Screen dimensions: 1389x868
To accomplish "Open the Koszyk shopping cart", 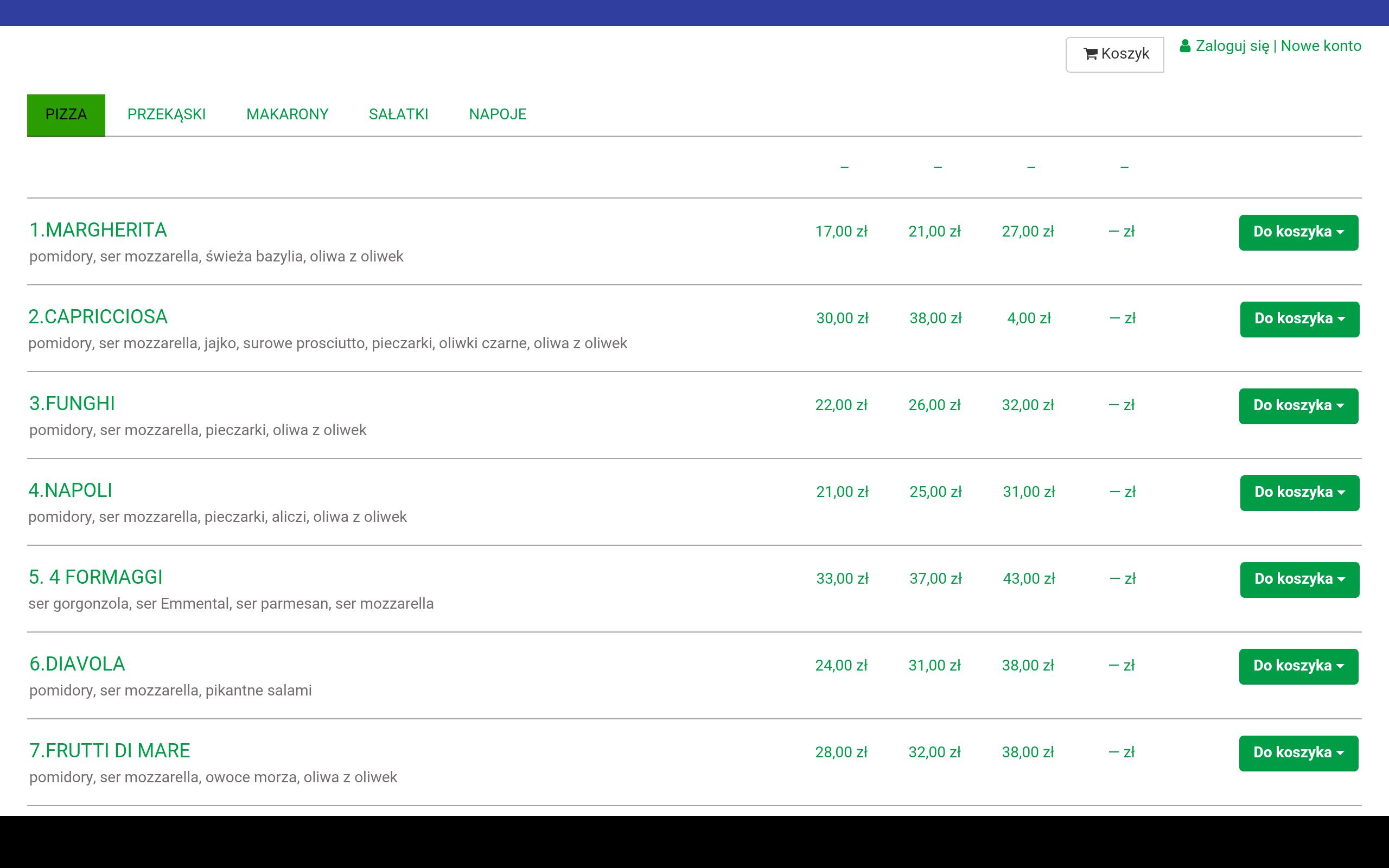I will [1114, 55].
